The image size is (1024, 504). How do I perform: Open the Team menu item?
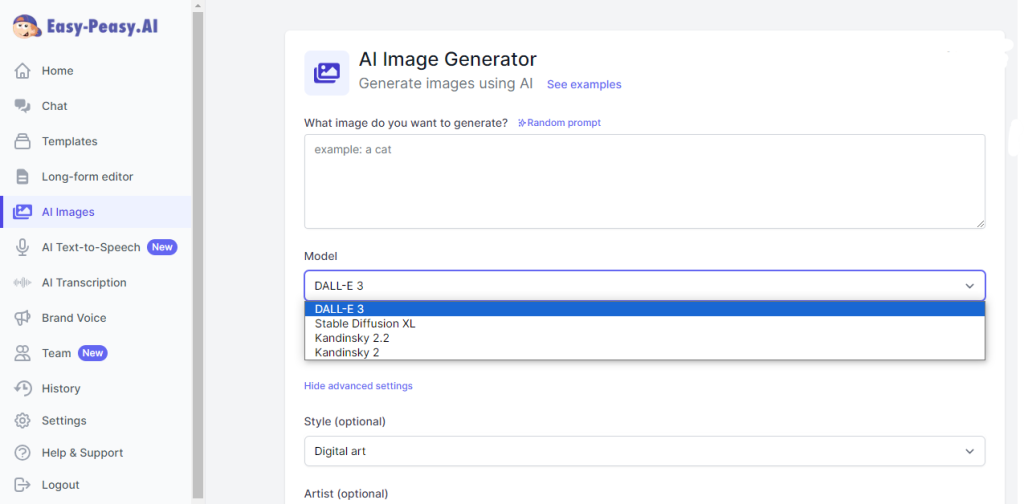tap(57, 353)
